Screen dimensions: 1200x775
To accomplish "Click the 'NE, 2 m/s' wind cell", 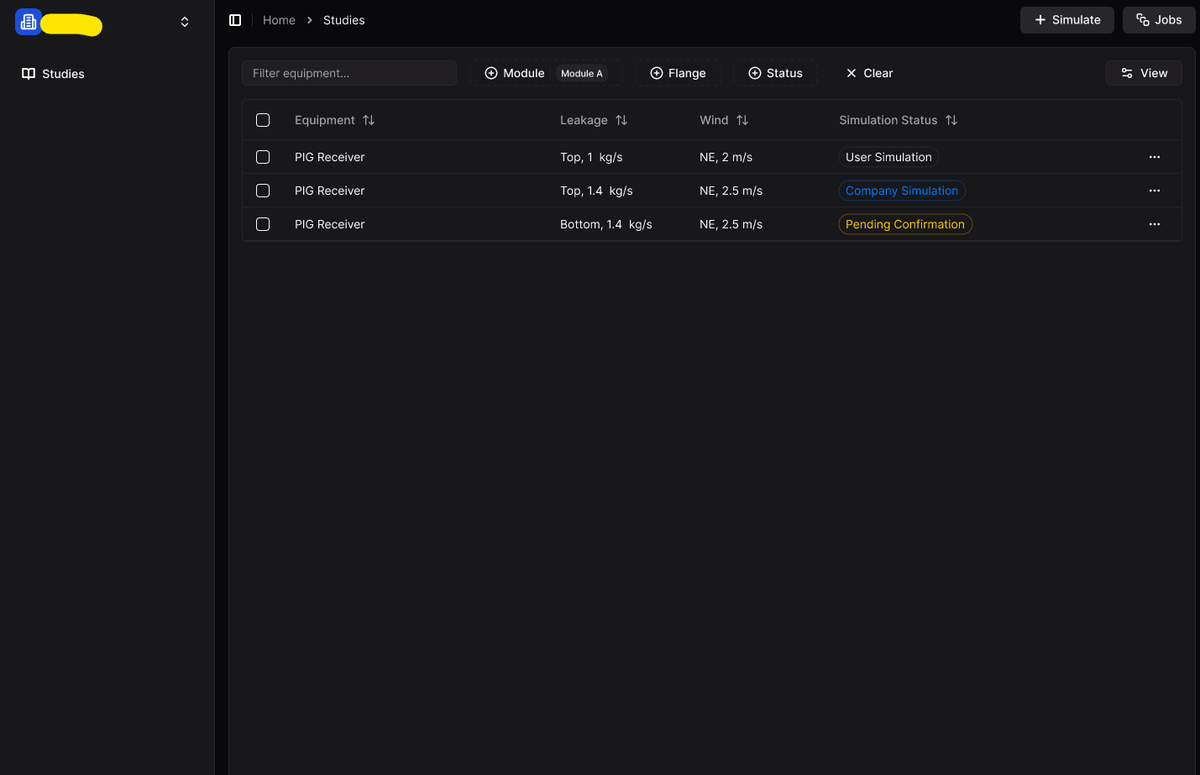I will point(726,157).
